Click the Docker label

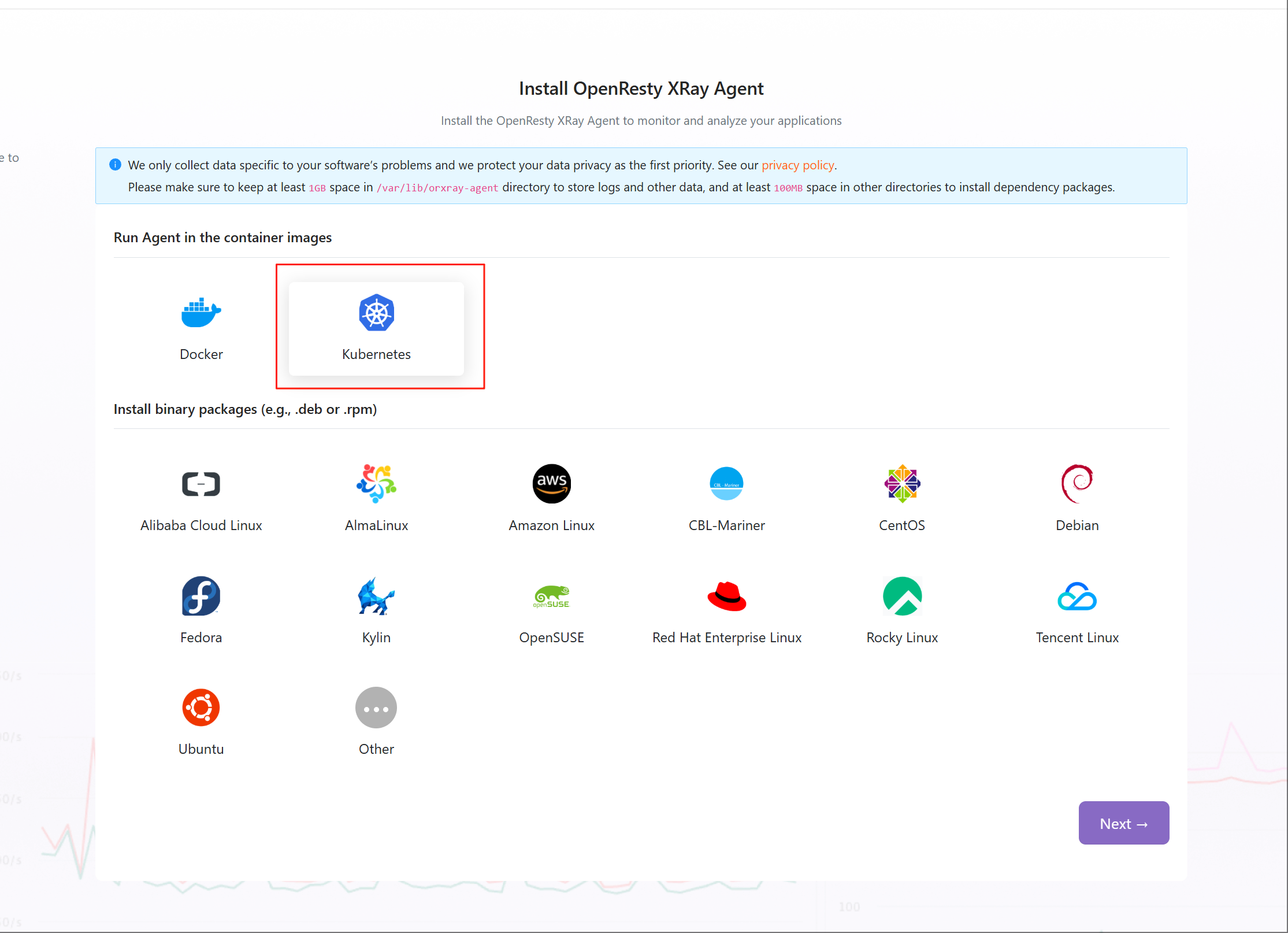(201, 354)
